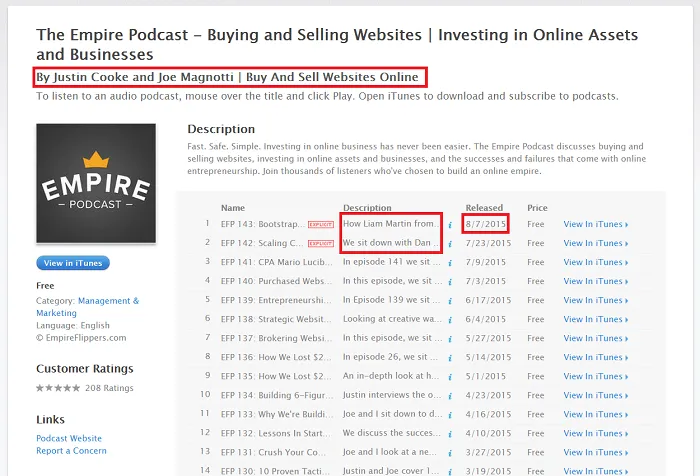This screenshot has width=700, height=476.
Task: Click the Report a Concern link
Action: point(71,451)
